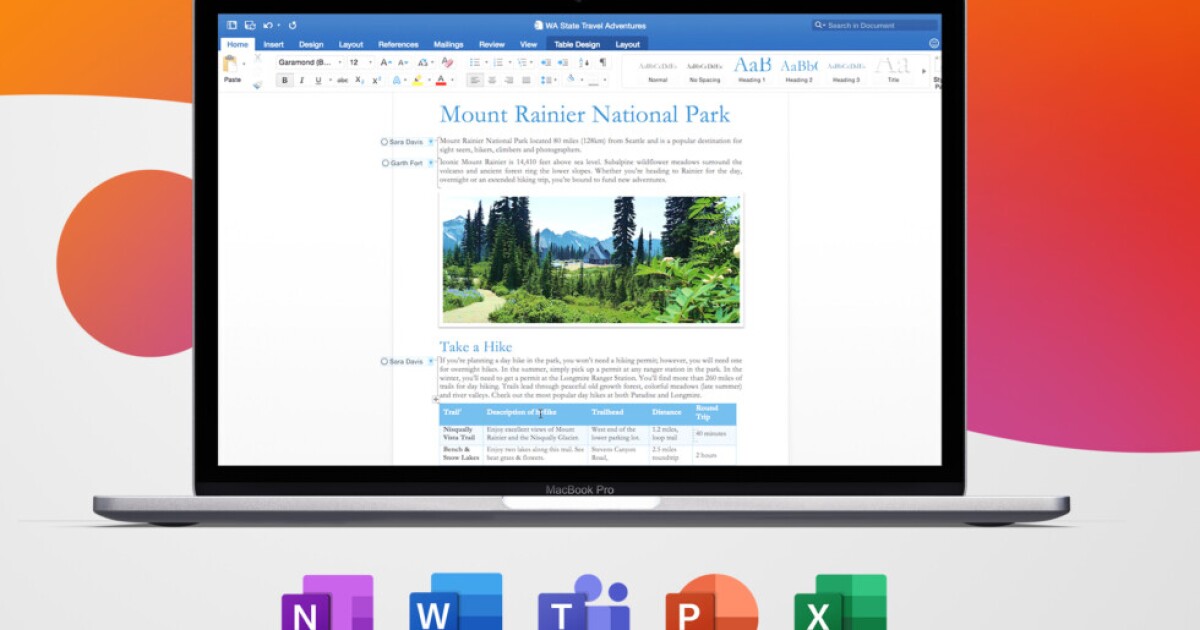Expand the Bullets dropdown arrow
Viewport: 1200px width, 630px height.
[486, 62]
